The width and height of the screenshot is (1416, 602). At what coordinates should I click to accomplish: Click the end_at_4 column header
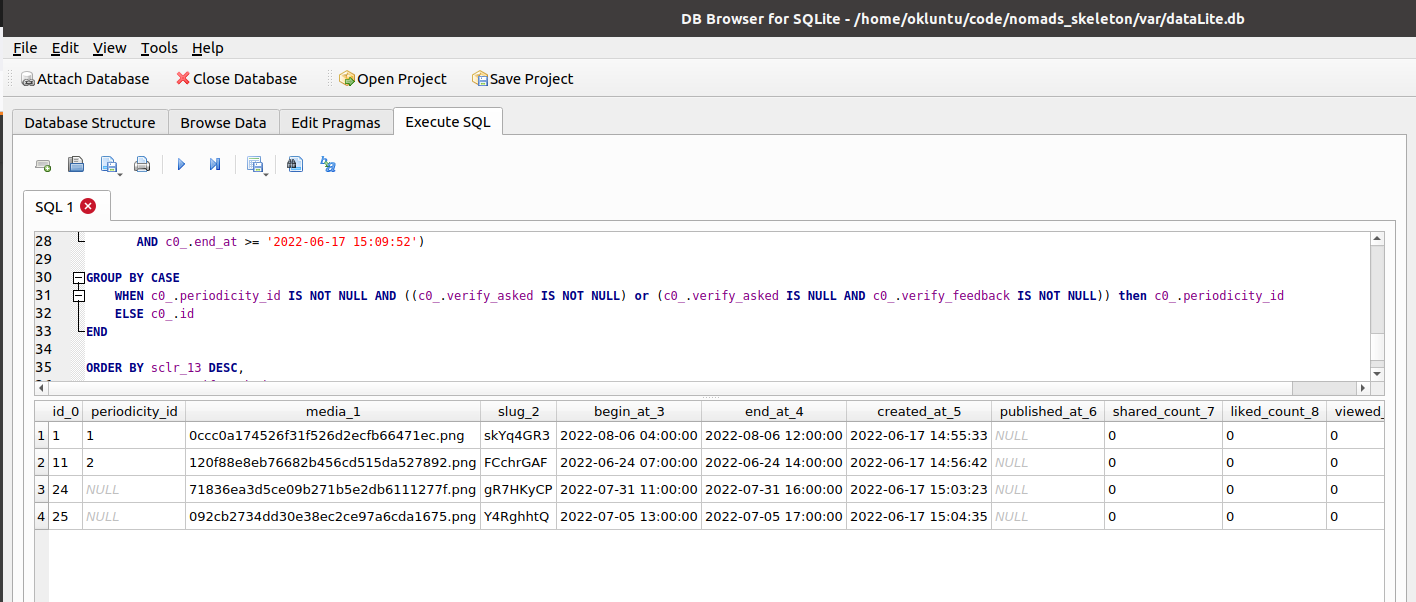coord(774,411)
